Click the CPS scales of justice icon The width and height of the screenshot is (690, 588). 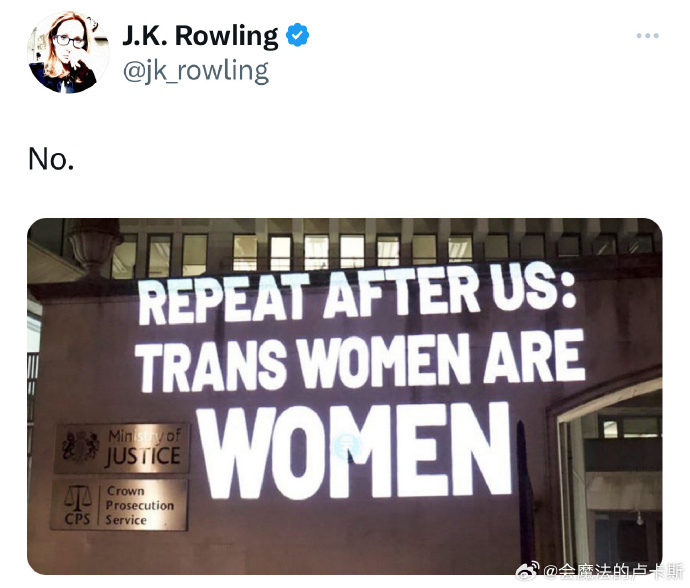77,498
